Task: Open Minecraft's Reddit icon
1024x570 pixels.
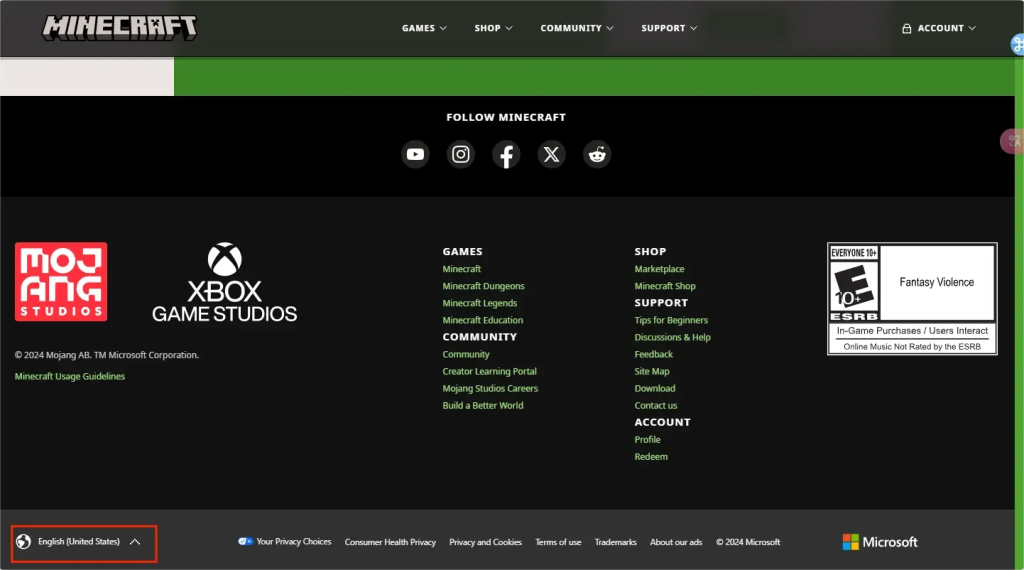Action: pyautogui.click(x=597, y=155)
